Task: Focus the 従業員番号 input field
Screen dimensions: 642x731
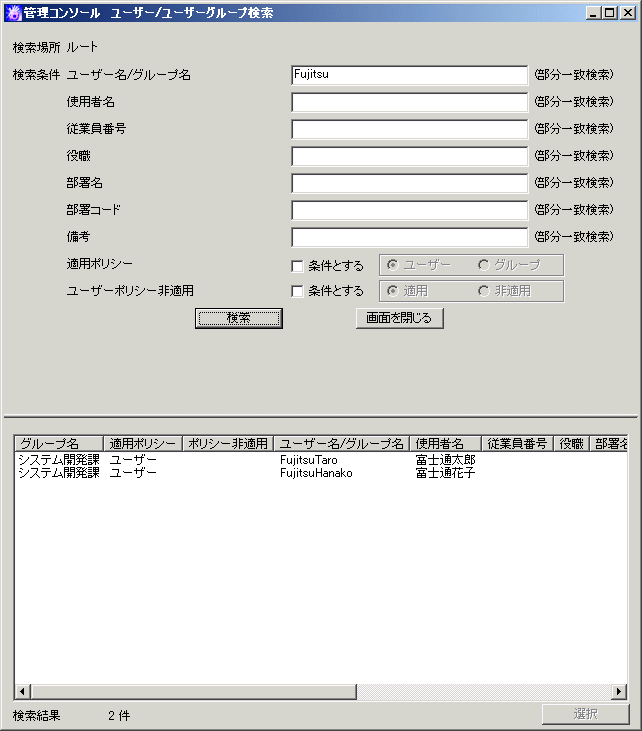Action: (x=409, y=129)
